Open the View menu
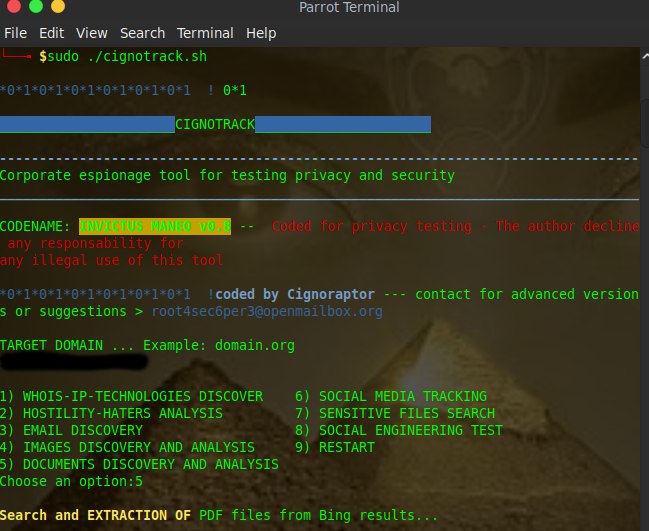 click(91, 33)
